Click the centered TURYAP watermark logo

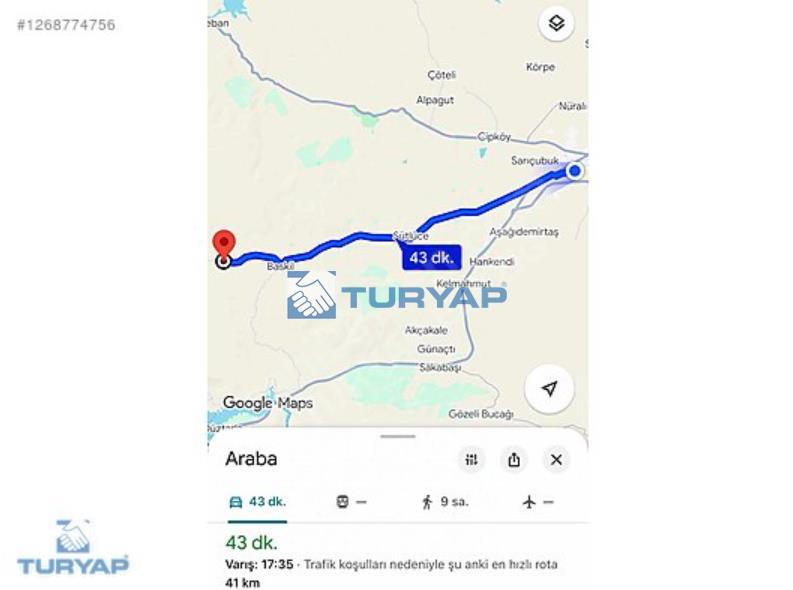tap(397, 295)
